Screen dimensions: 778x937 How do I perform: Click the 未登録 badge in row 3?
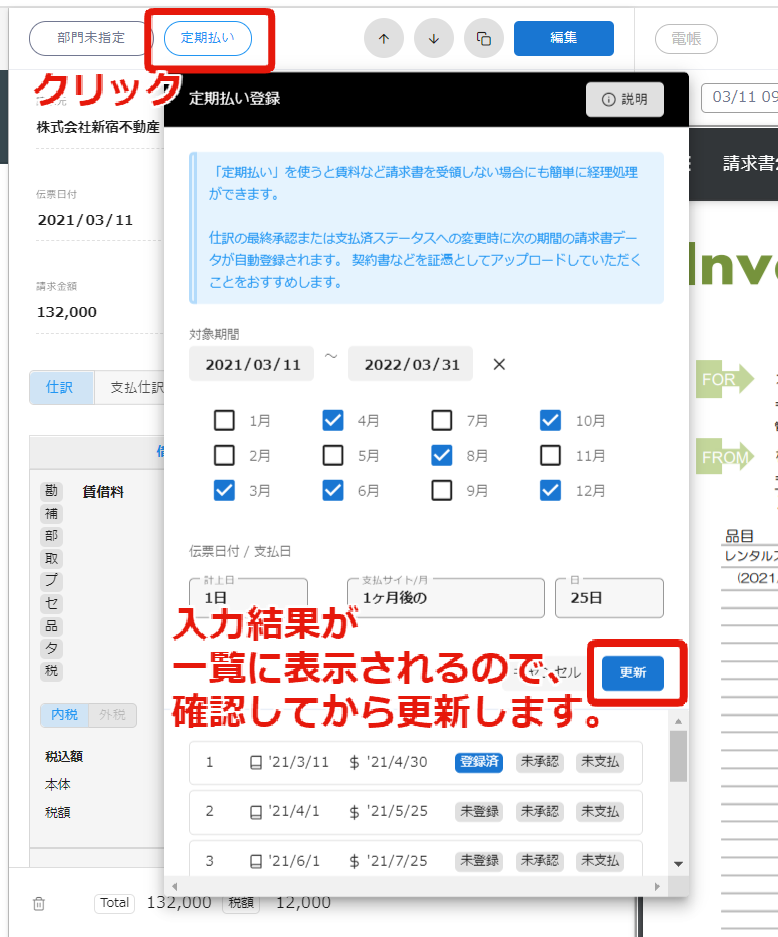(479, 861)
